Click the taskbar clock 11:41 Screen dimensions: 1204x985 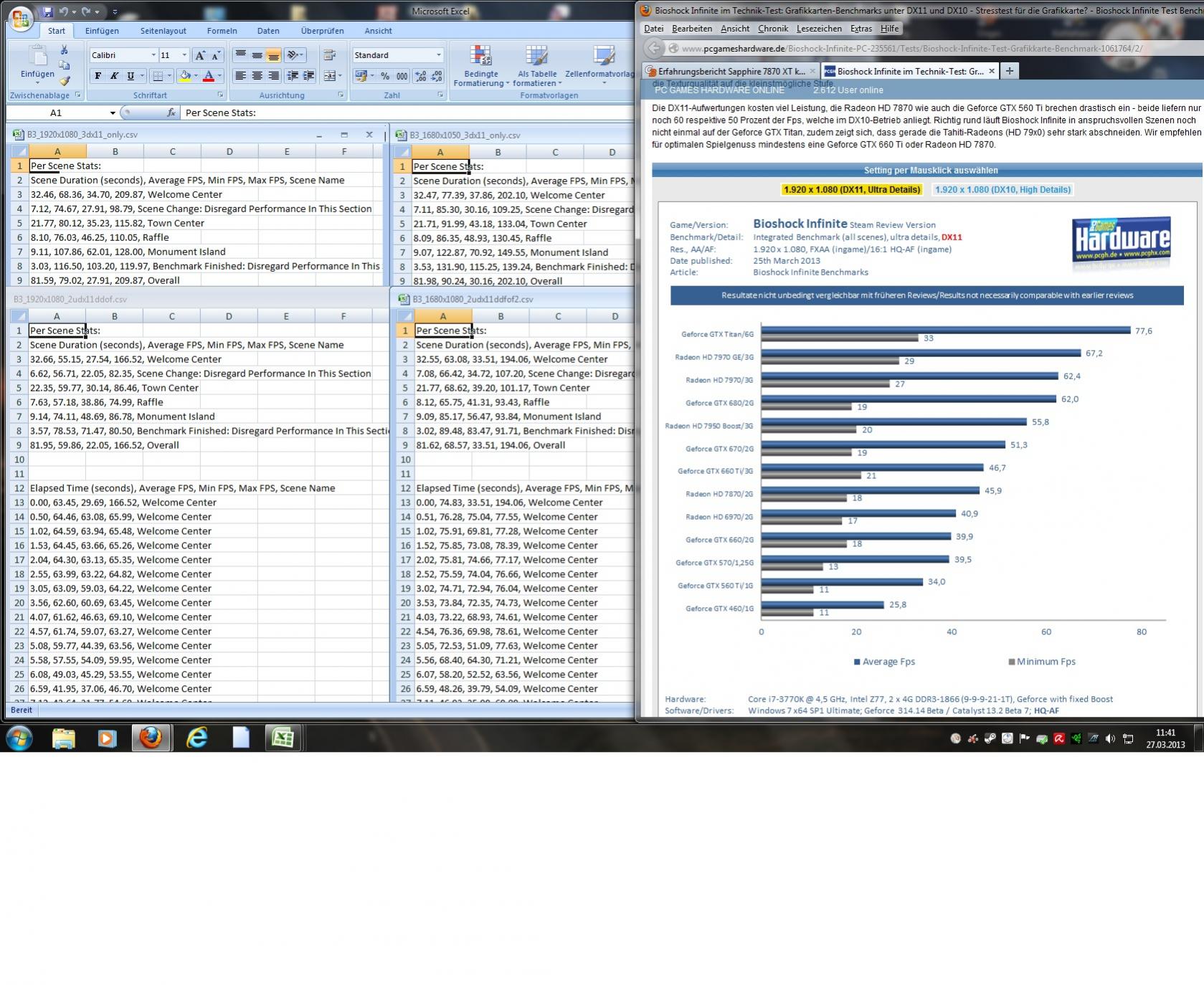click(1165, 733)
